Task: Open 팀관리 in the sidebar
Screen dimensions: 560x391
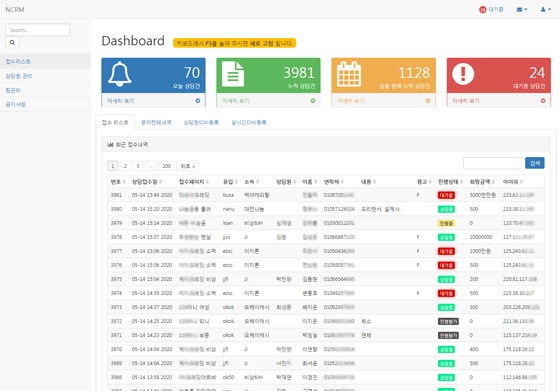Action: tap(45, 90)
